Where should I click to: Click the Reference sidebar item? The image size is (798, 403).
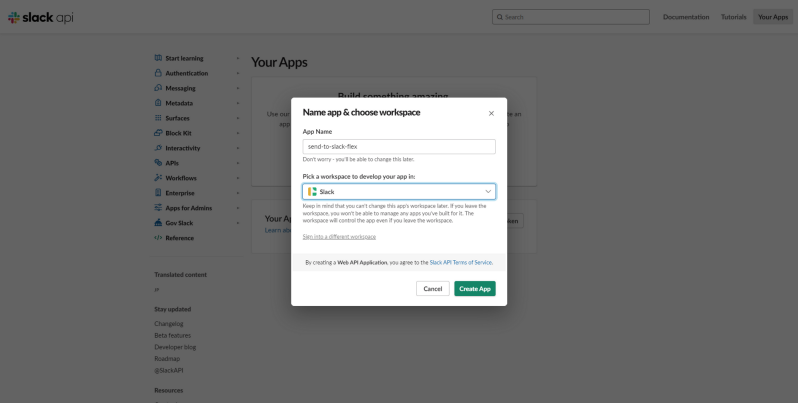click(179, 238)
